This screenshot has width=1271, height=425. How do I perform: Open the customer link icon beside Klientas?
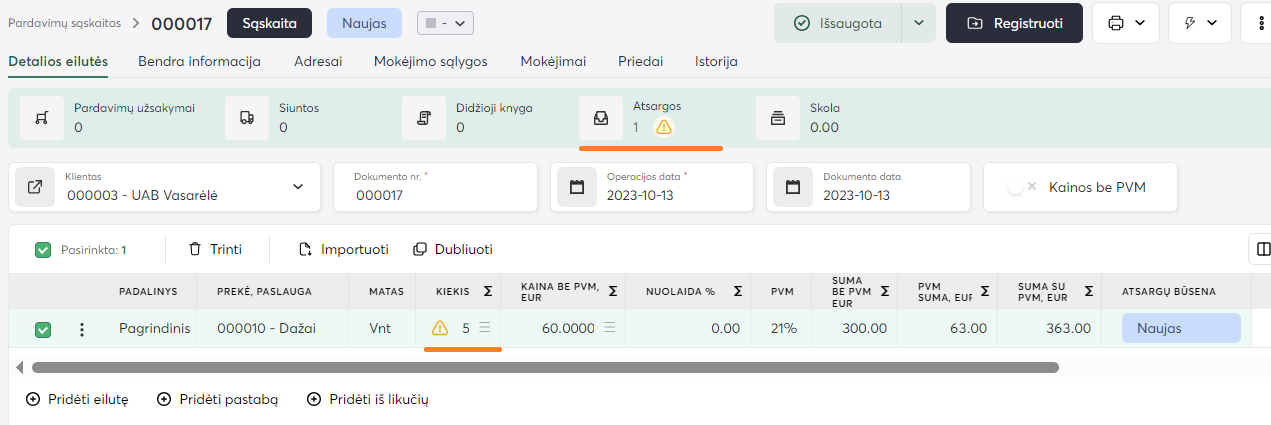point(35,187)
